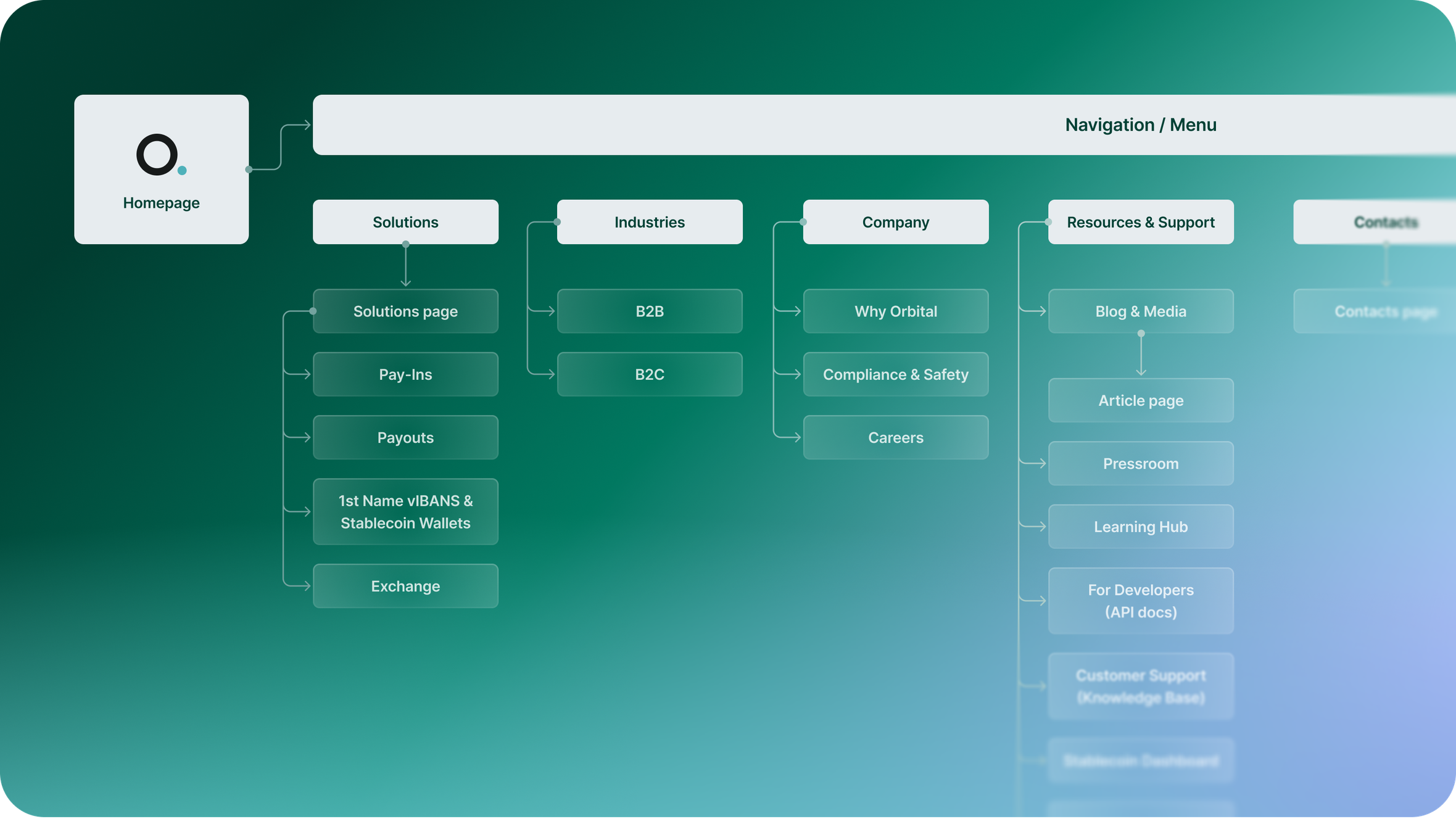The height and width of the screenshot is (832, 1456).
Task: Click the Company category box
Action: click(x=895, y=222)
